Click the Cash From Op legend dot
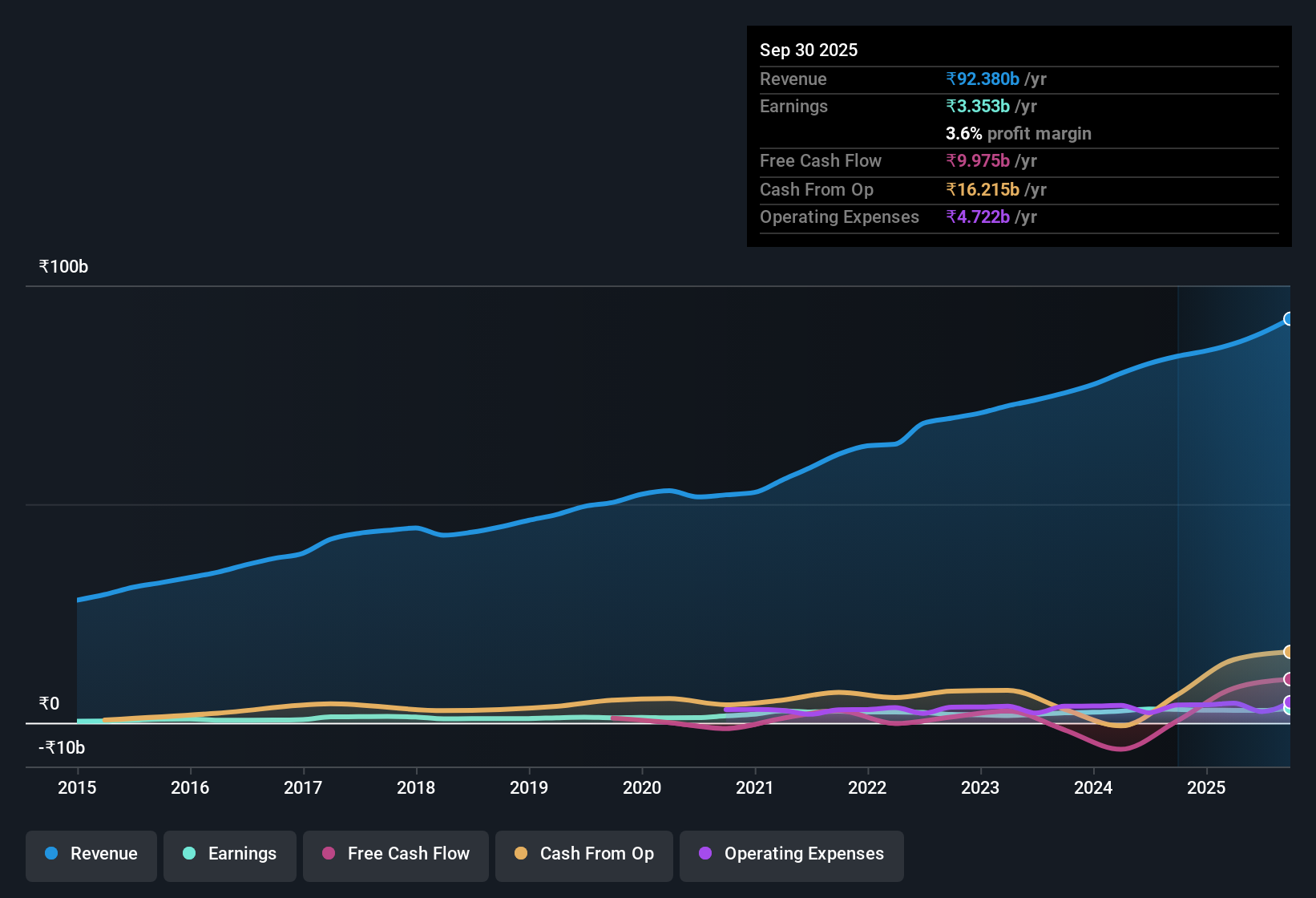1316x898 pixels. click(x=521, y=854)
